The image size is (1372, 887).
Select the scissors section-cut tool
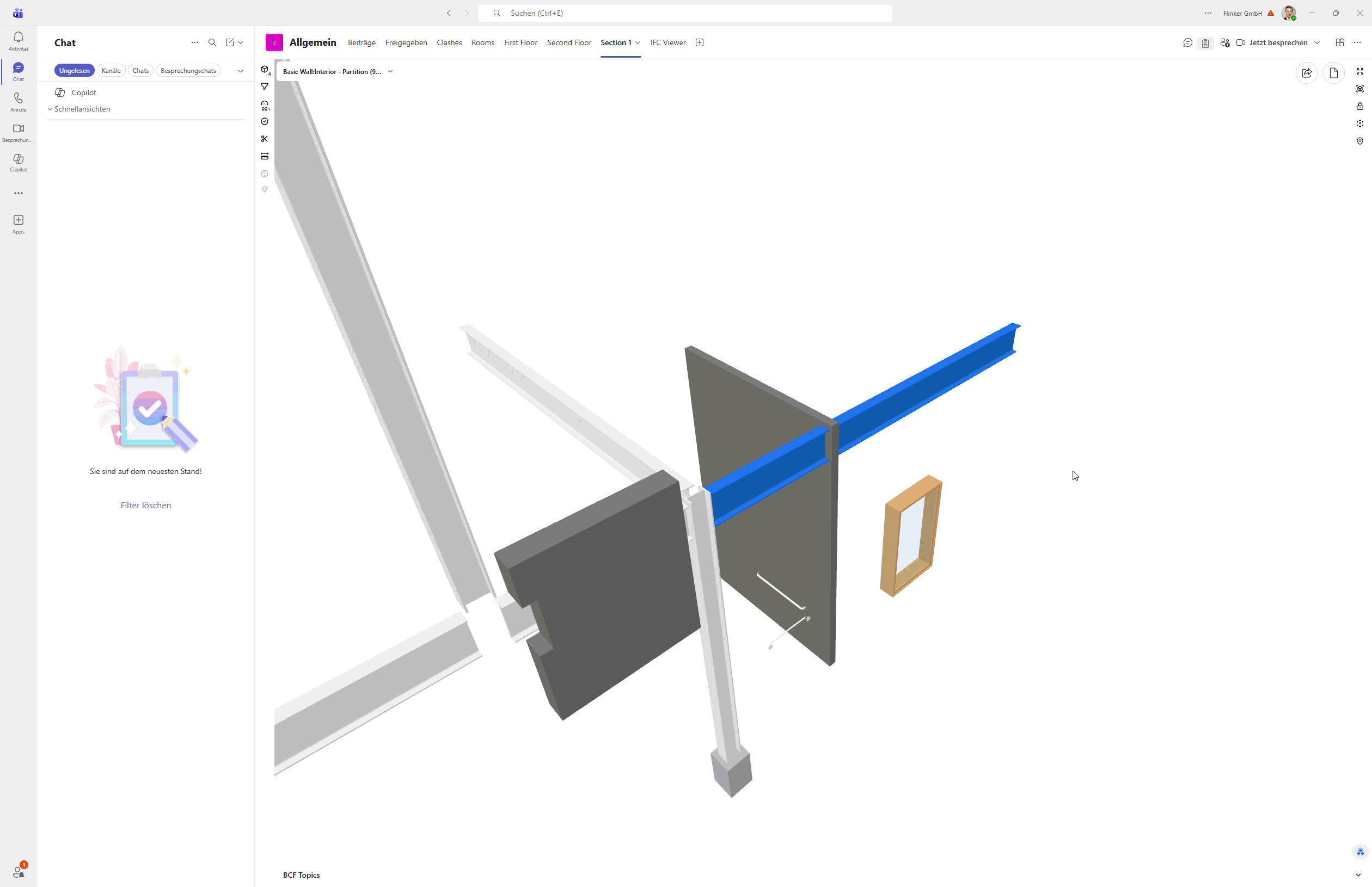click(x=265, y=139)
